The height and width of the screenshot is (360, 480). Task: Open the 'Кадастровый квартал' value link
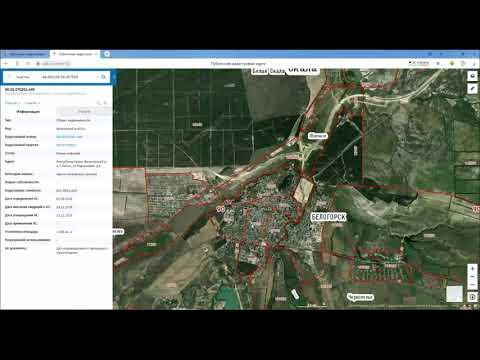(66, 145)
